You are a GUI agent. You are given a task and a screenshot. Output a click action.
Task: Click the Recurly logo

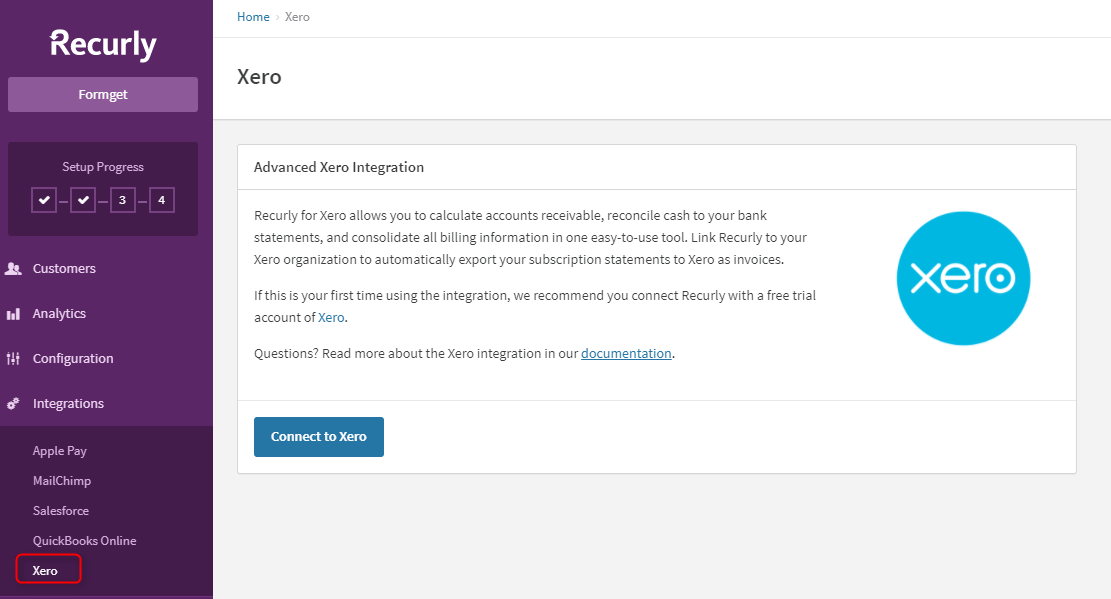103,45
